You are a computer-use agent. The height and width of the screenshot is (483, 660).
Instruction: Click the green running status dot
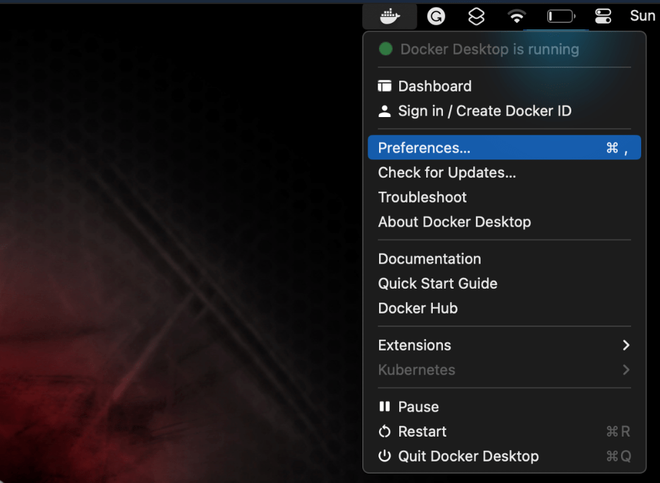point(386,49)
